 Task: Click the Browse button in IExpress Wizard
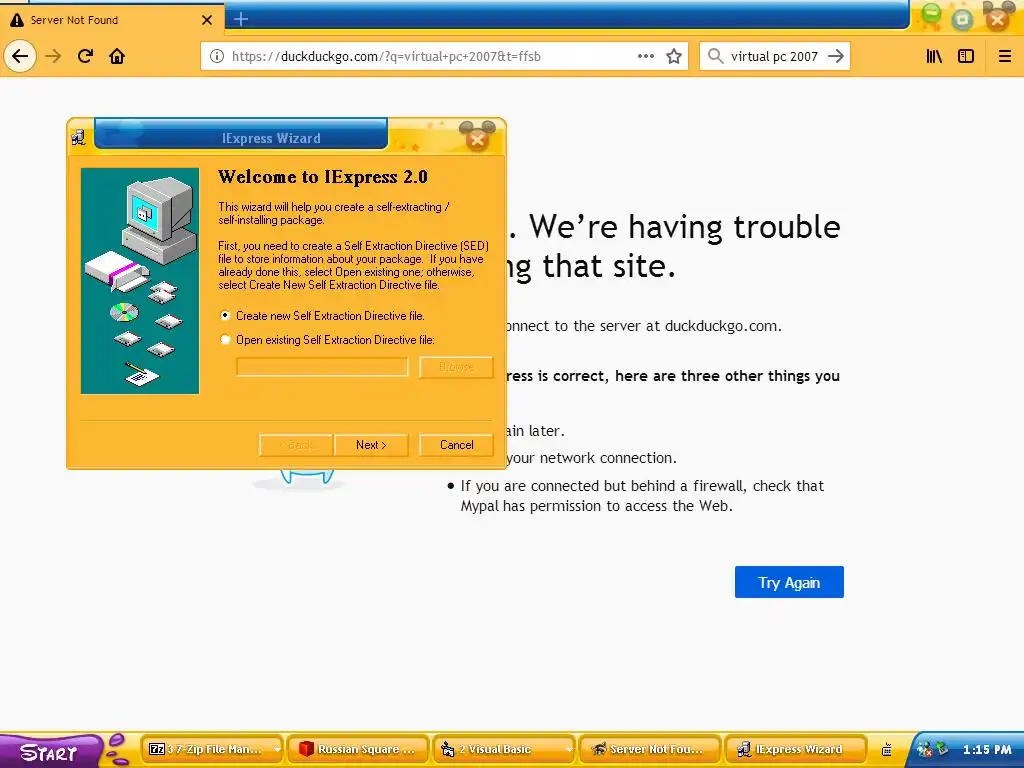[456, 367]
